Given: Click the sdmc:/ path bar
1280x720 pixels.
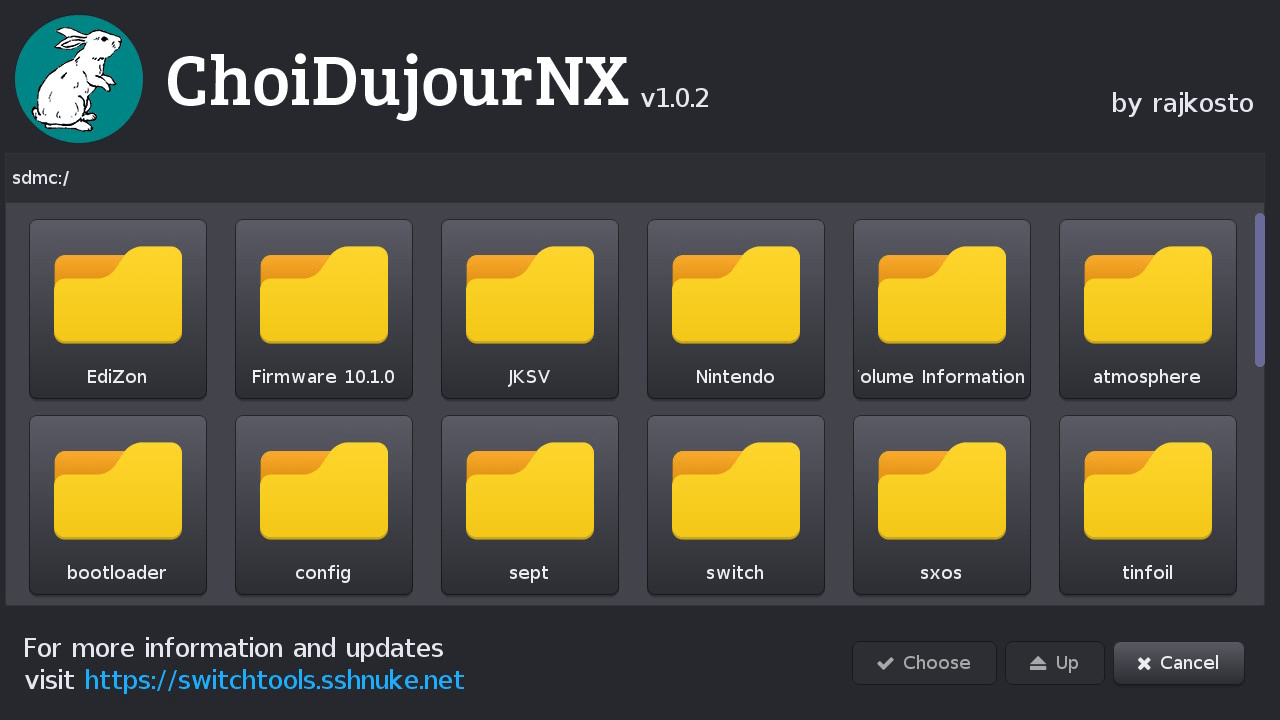Looking at the screenshot, I should click(x=635, y=178).
